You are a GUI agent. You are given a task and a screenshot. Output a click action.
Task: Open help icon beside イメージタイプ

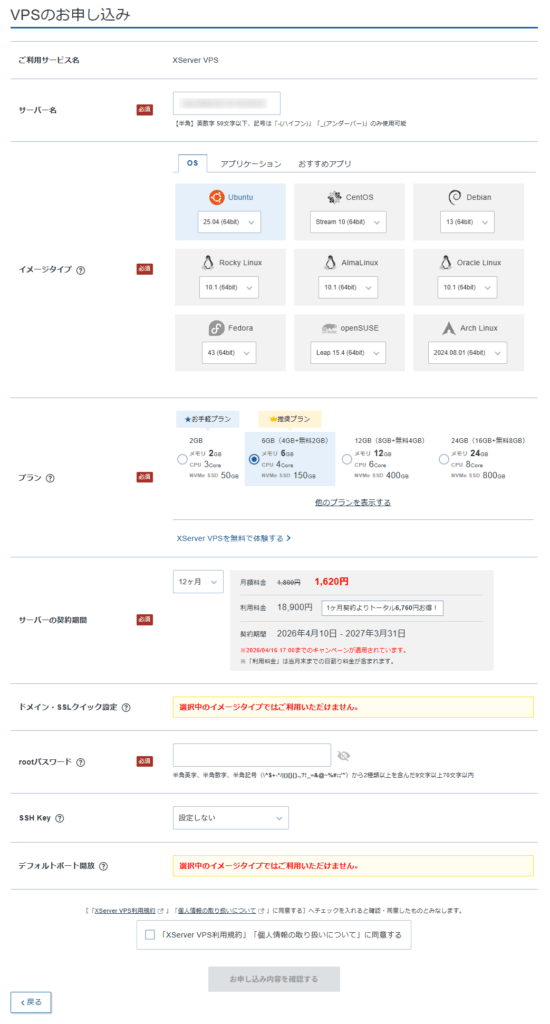pyautogui.click(x=81, y=270)
